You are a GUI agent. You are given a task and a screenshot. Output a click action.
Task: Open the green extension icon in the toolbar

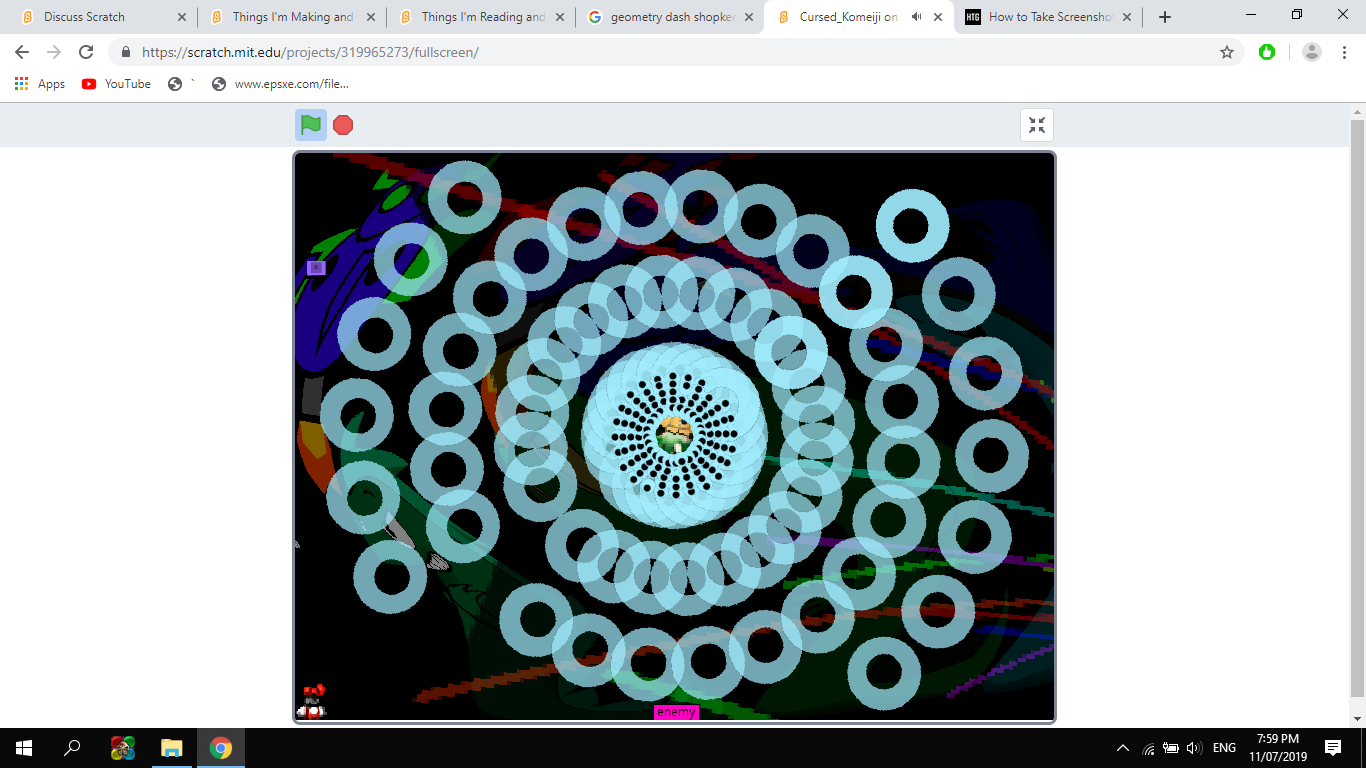pos(1267,52)
